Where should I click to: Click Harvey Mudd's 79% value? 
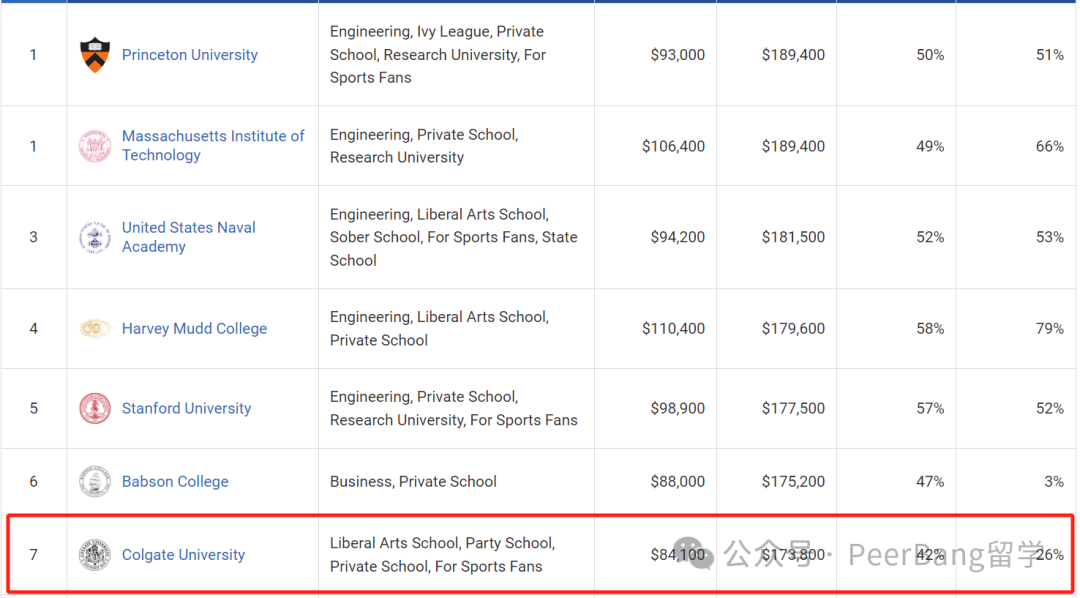1050,329
